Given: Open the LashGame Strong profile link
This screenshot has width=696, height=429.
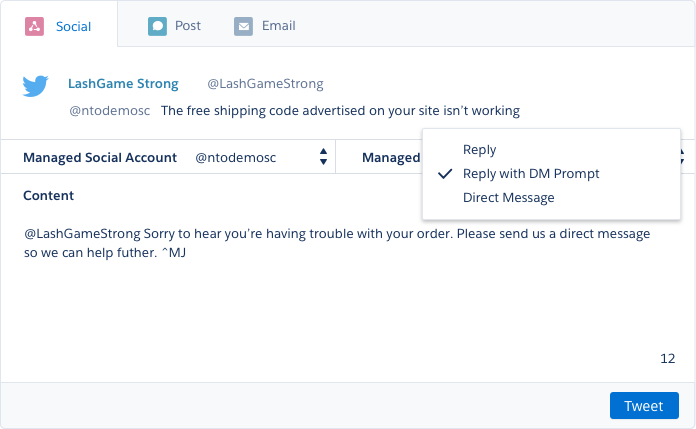Looking at the screenshot, I should click(123, 84).
